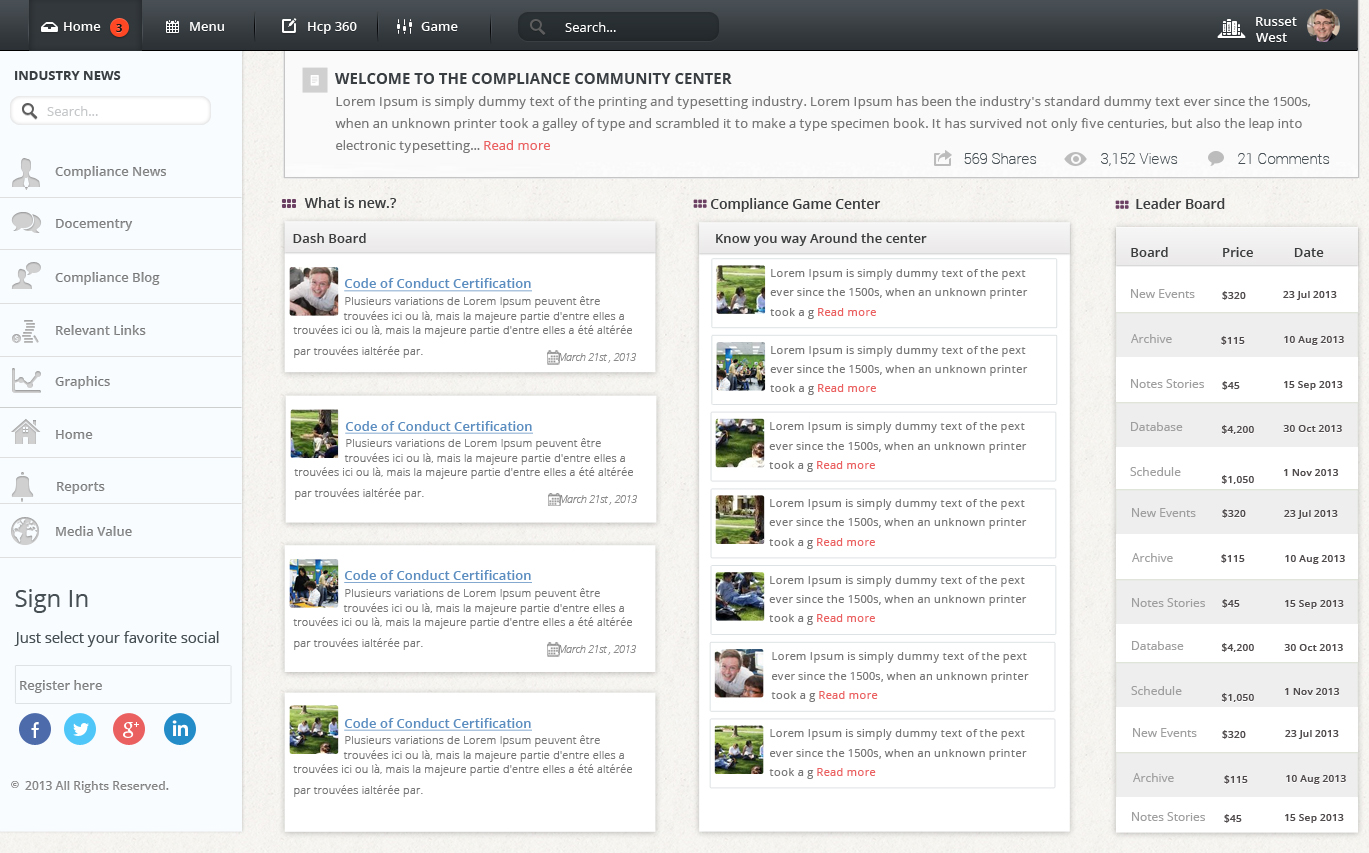Click the Docementry speech bubbles icon
This screenshot has width=1369, height=853.
[25, 222]
